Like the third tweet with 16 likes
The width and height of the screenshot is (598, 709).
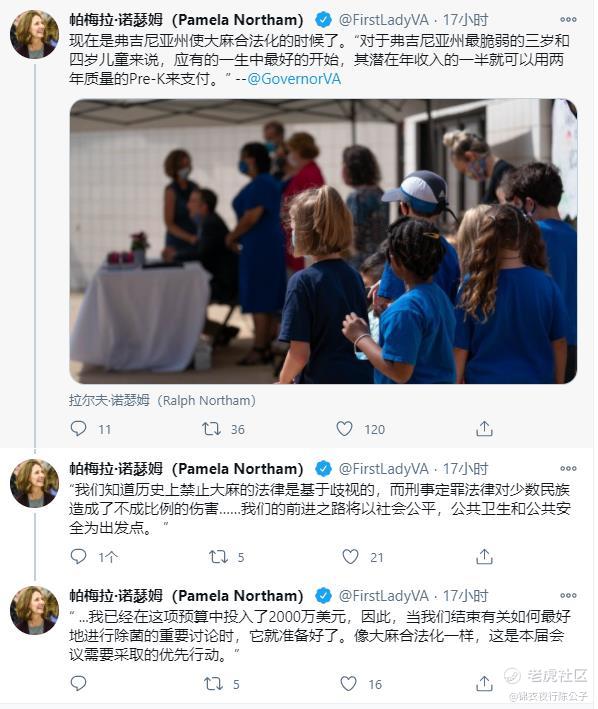click(x=348, y=683)
